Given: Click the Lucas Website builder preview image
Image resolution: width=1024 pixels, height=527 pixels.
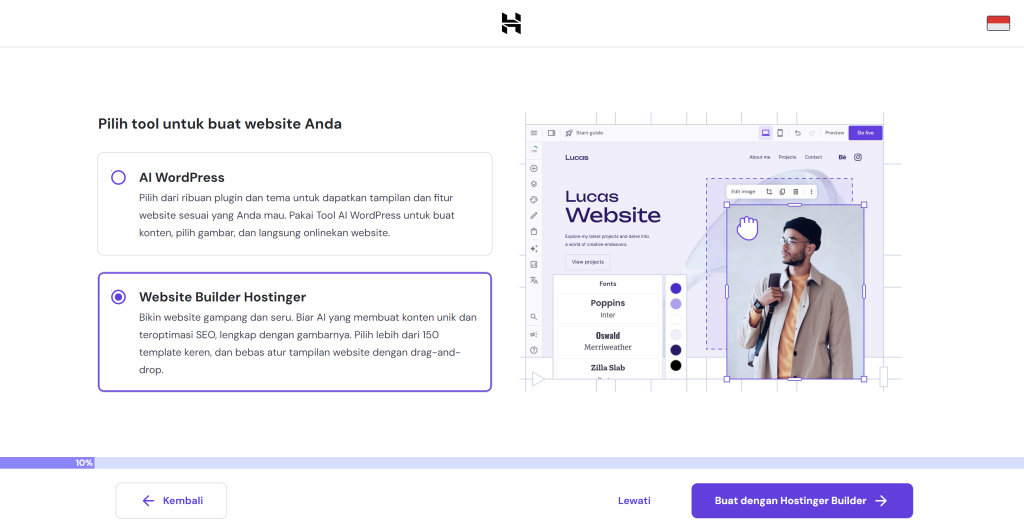Looking at the screenshot, I should pyautogui.click(x=713, y=252).
